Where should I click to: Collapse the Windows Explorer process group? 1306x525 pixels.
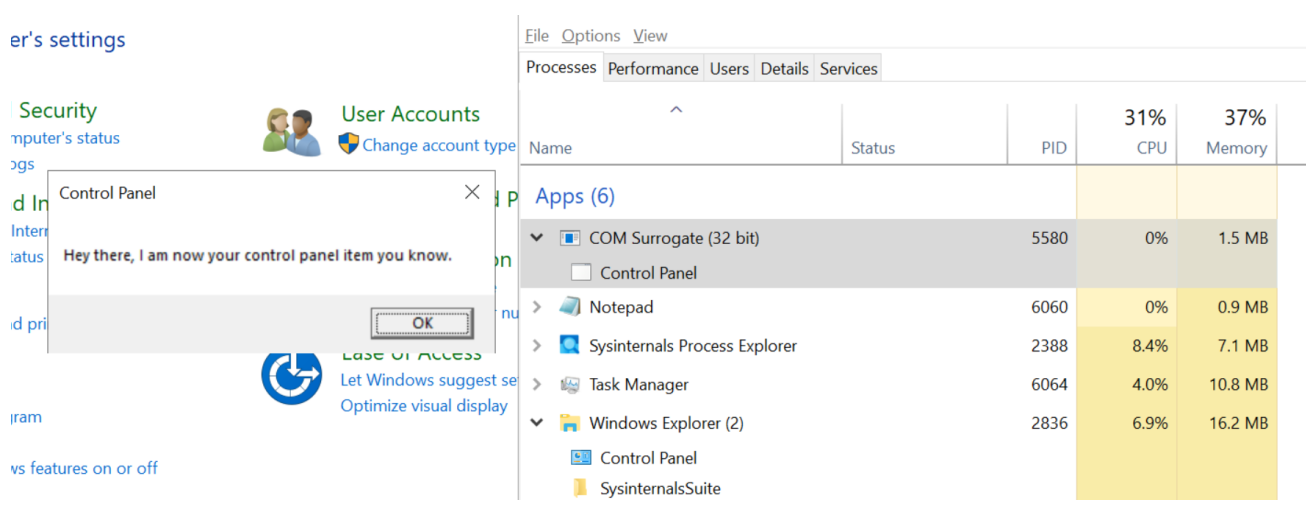(x=537, y=423)
